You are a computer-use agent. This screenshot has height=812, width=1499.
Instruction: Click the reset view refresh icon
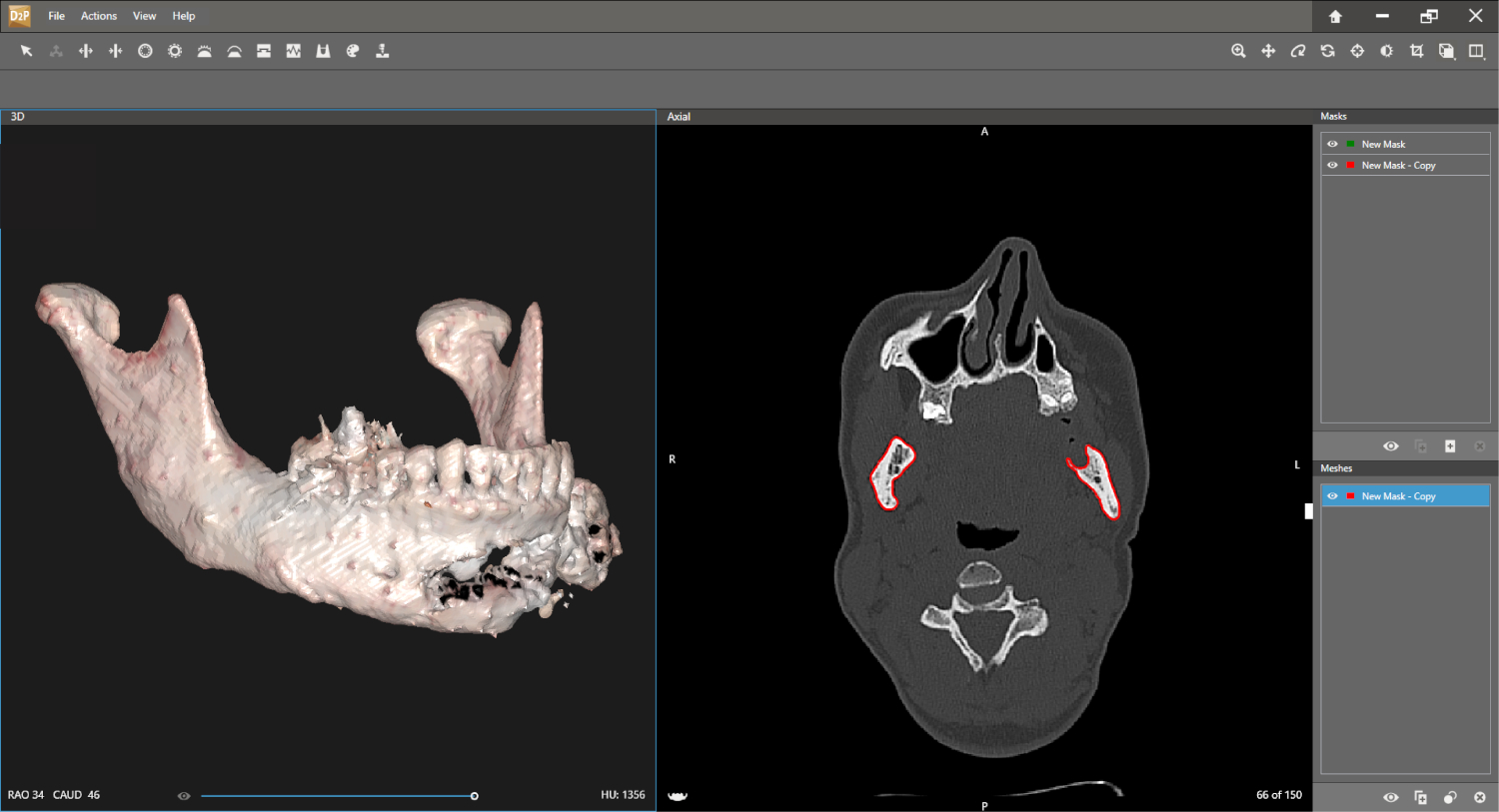point(1327,51)
